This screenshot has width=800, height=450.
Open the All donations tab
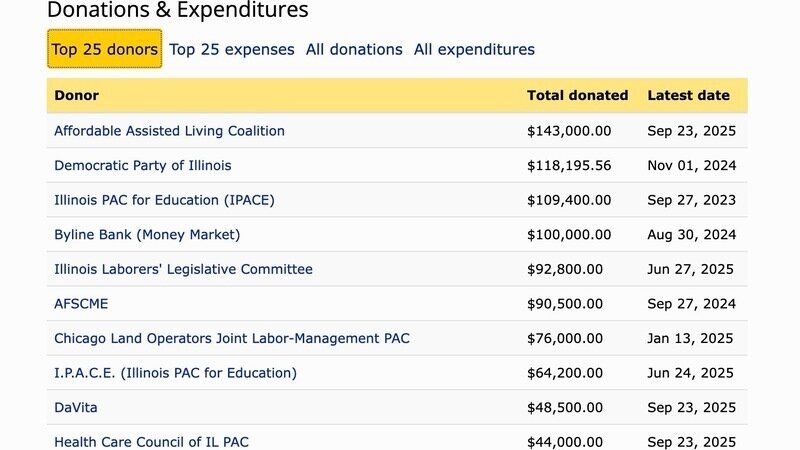pos(354,49)
